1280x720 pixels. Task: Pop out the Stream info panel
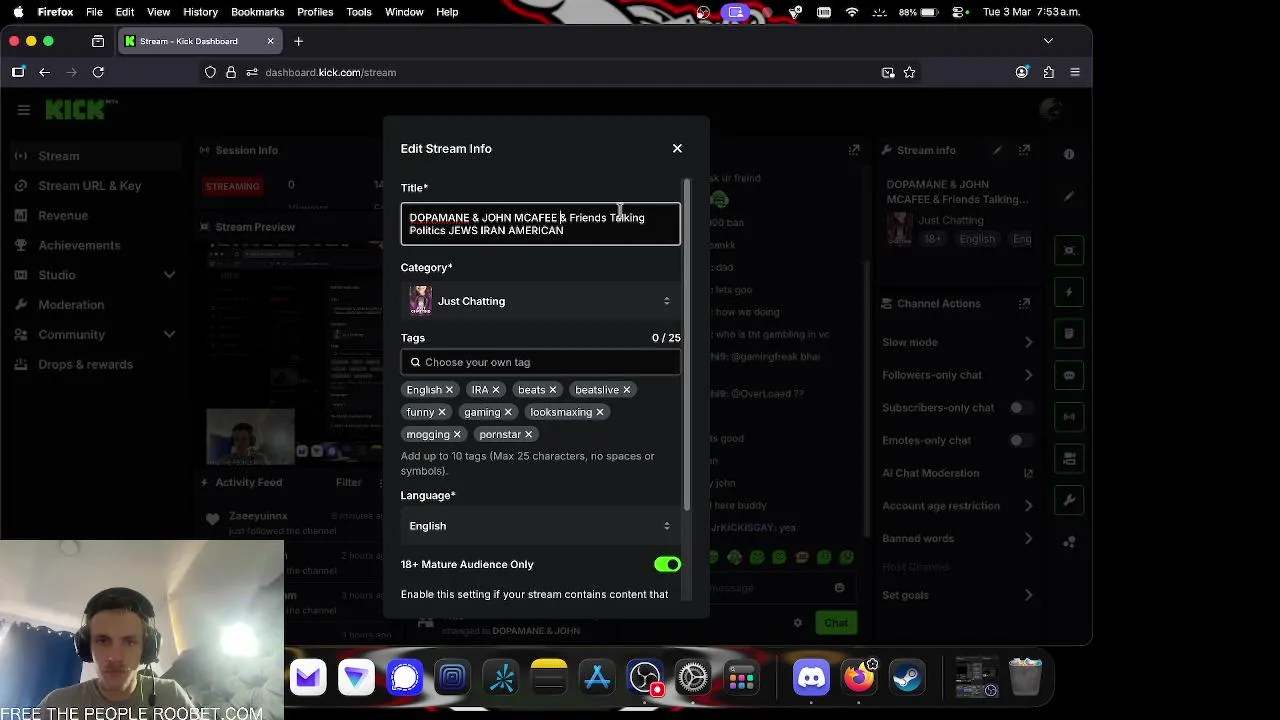pyautogui.click(x=1024, y=150)
